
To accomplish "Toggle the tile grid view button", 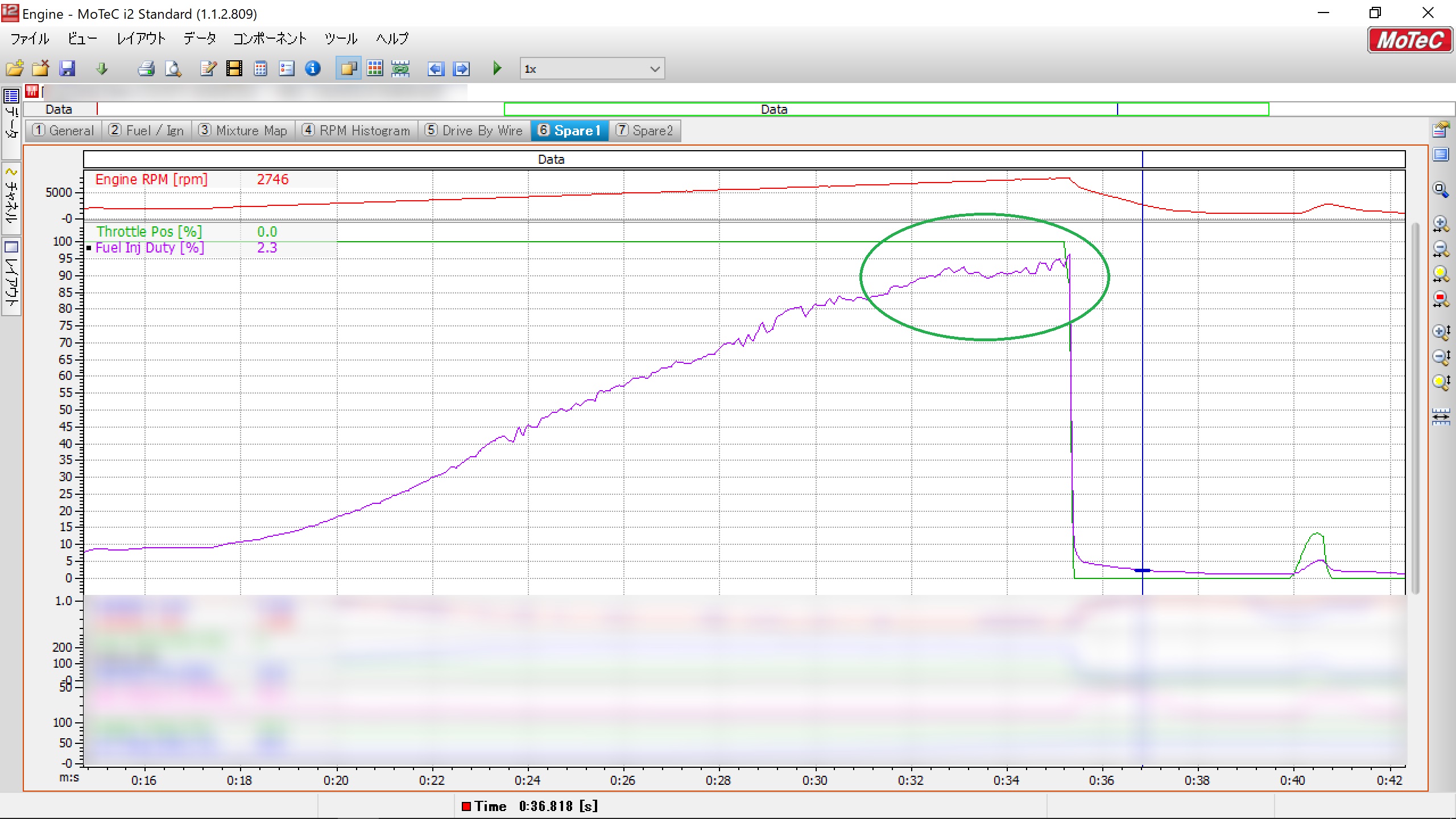I will (375, 69).
